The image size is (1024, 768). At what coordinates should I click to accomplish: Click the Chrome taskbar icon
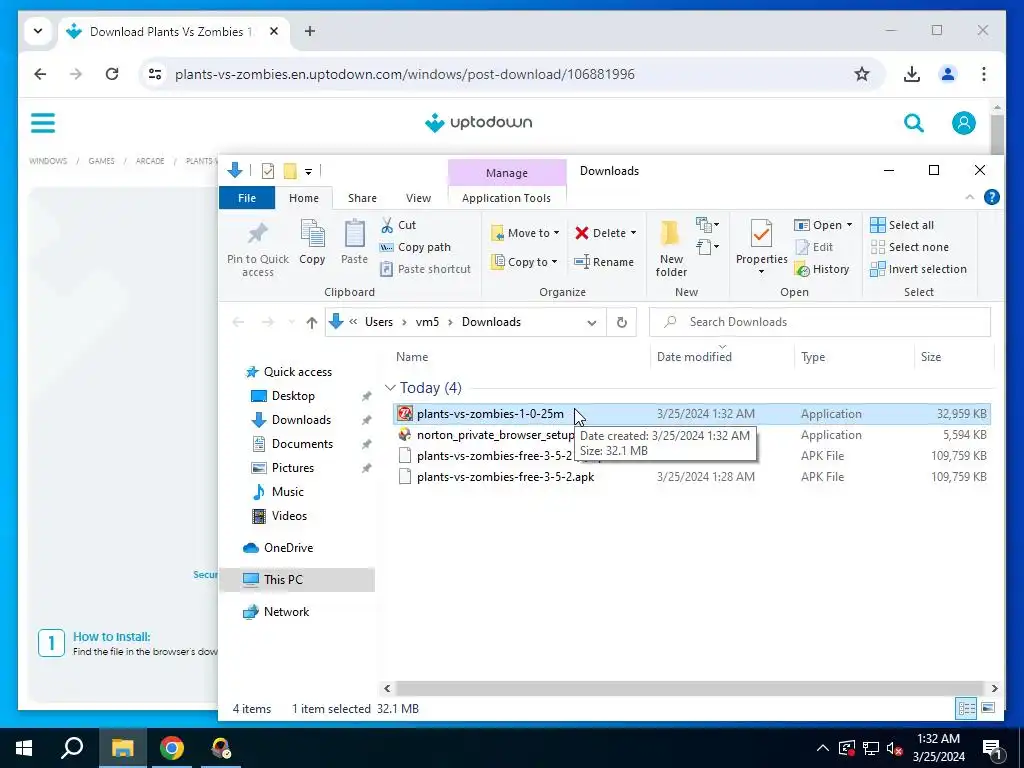[x=172, y=748]
